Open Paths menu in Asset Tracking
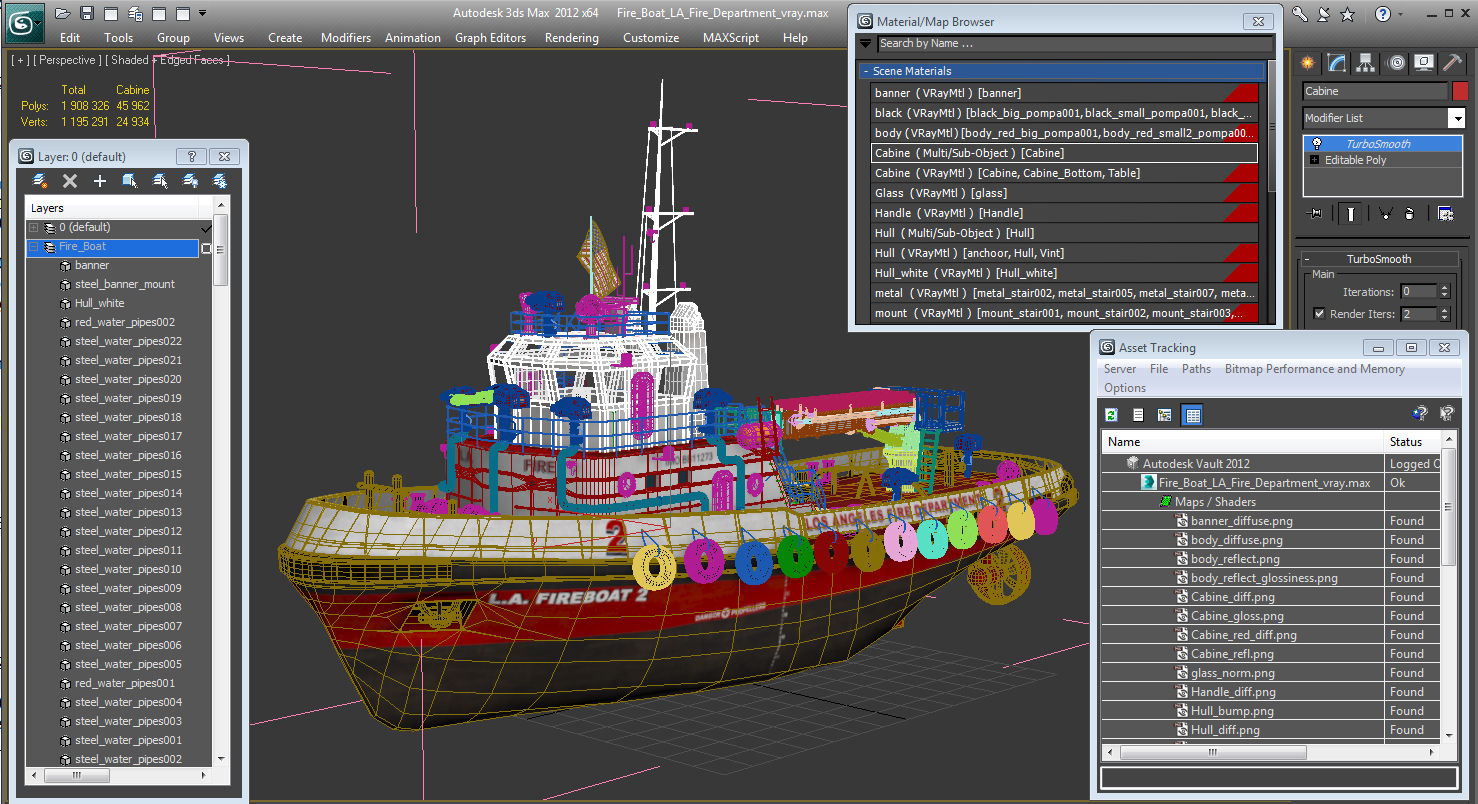The height and width of the screenshot is (804, 1478). (x=1196, y=369)
